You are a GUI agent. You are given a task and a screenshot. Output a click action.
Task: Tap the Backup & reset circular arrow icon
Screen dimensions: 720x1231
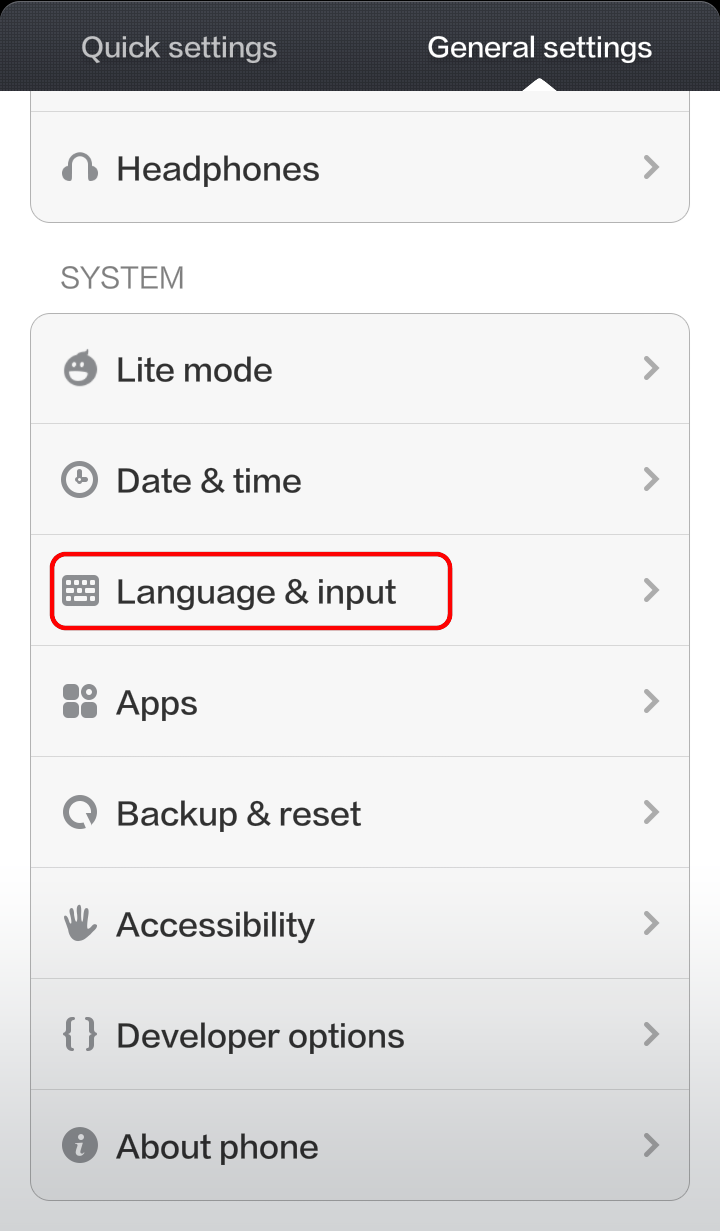tap(80, 813)
